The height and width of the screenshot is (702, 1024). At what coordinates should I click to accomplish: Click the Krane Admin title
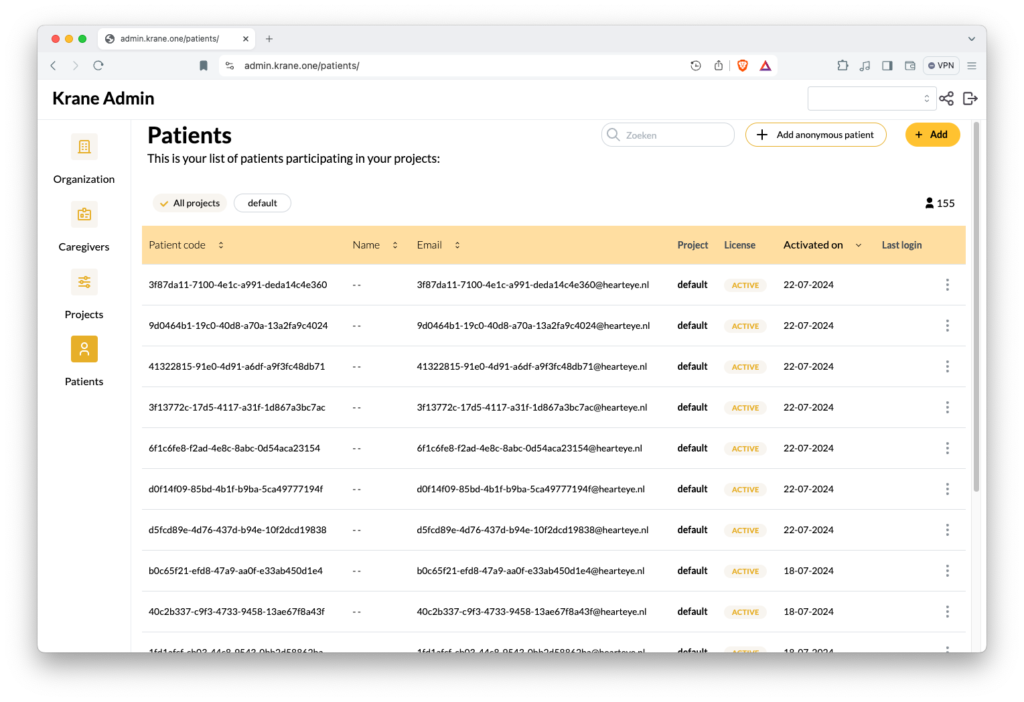coord(103,99)
